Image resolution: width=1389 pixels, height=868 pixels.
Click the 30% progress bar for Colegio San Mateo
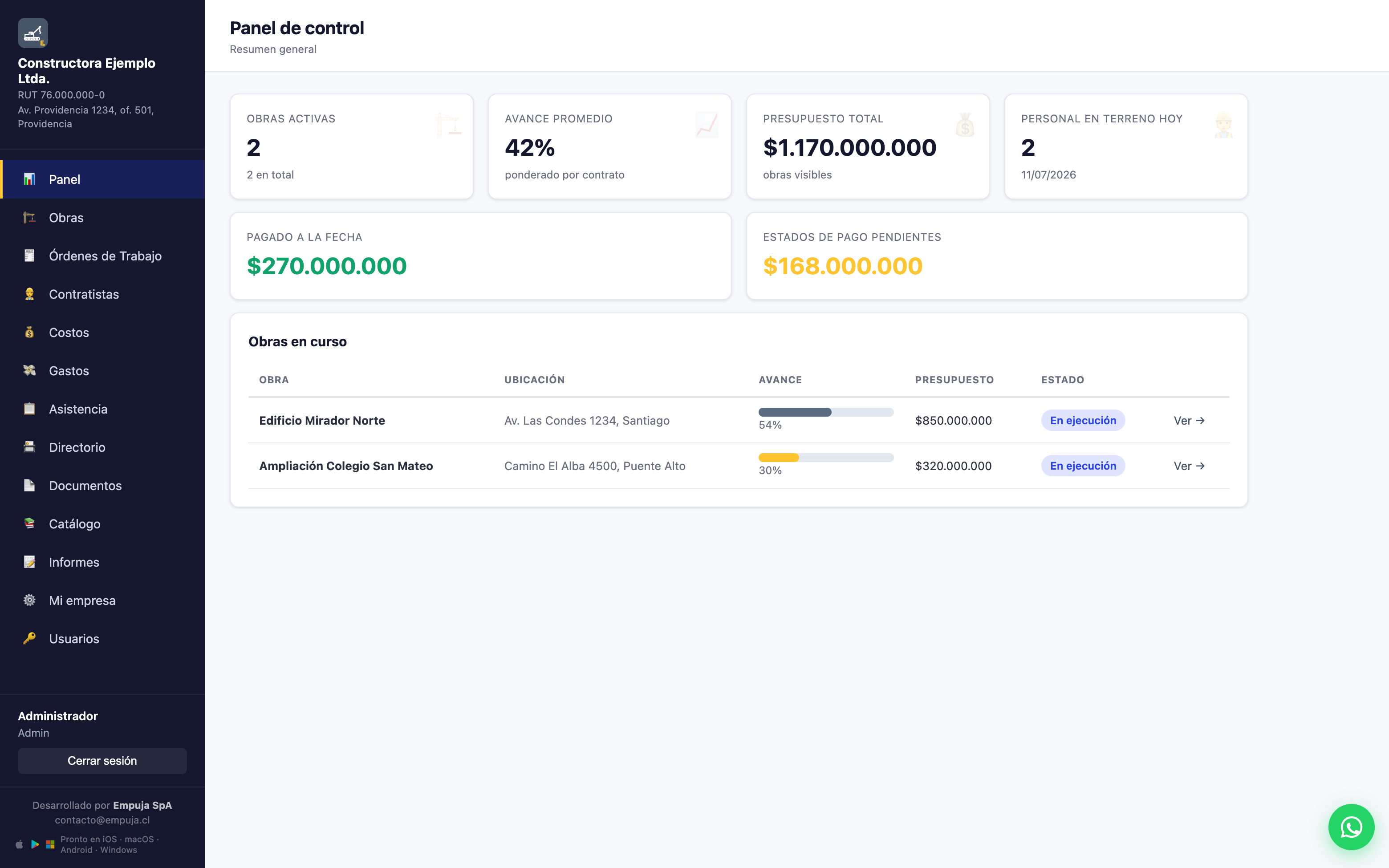[x=826, y=458]
